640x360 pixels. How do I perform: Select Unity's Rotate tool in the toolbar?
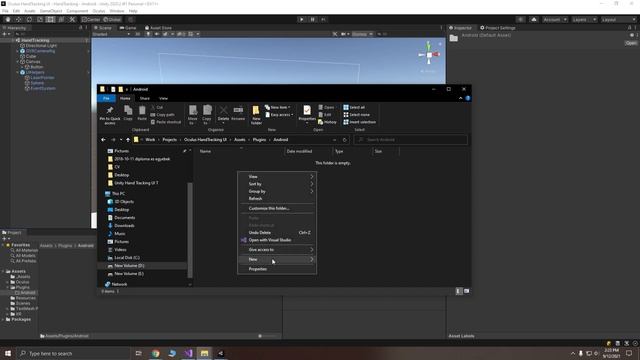click(x=29, y=19)
